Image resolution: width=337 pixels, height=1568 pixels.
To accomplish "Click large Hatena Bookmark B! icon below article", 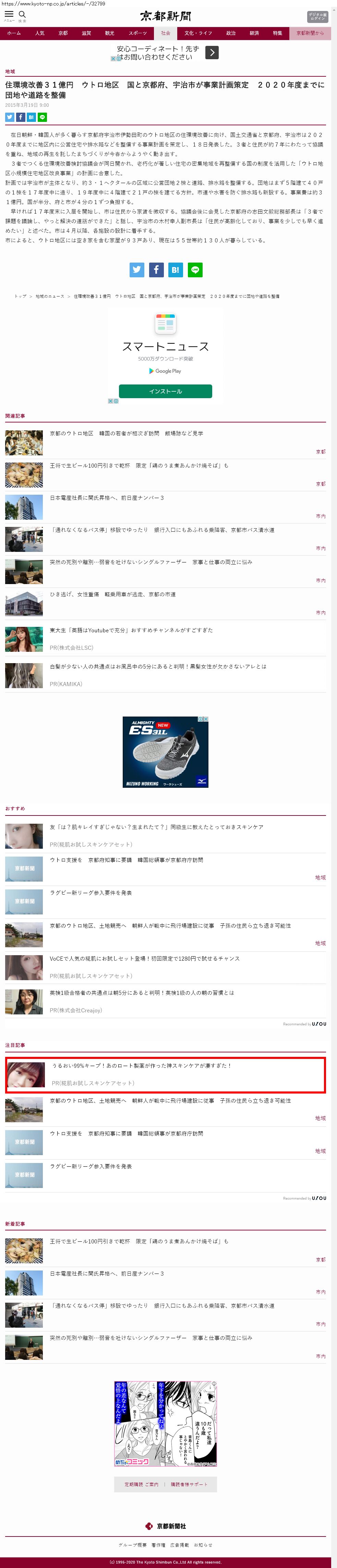I will tap(176, 270).
